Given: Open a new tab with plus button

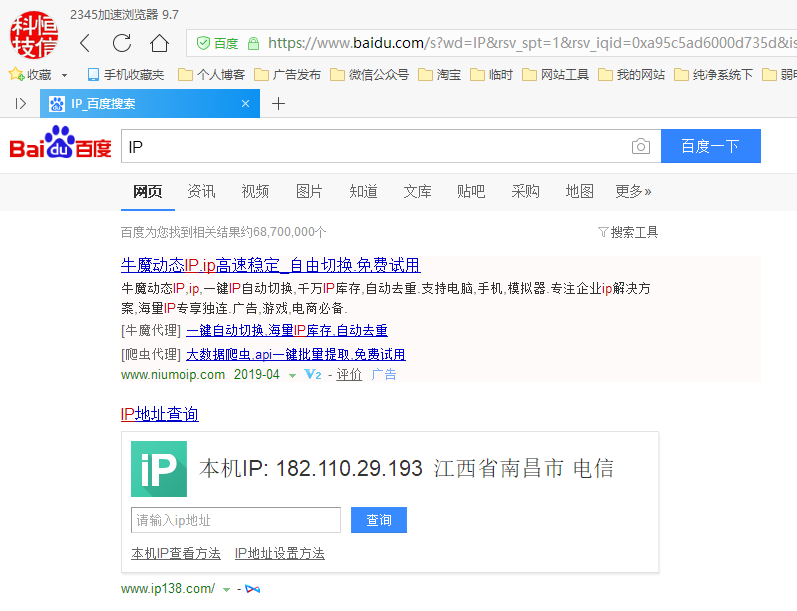Looking at the screenshot, I should tap(279, 104).
